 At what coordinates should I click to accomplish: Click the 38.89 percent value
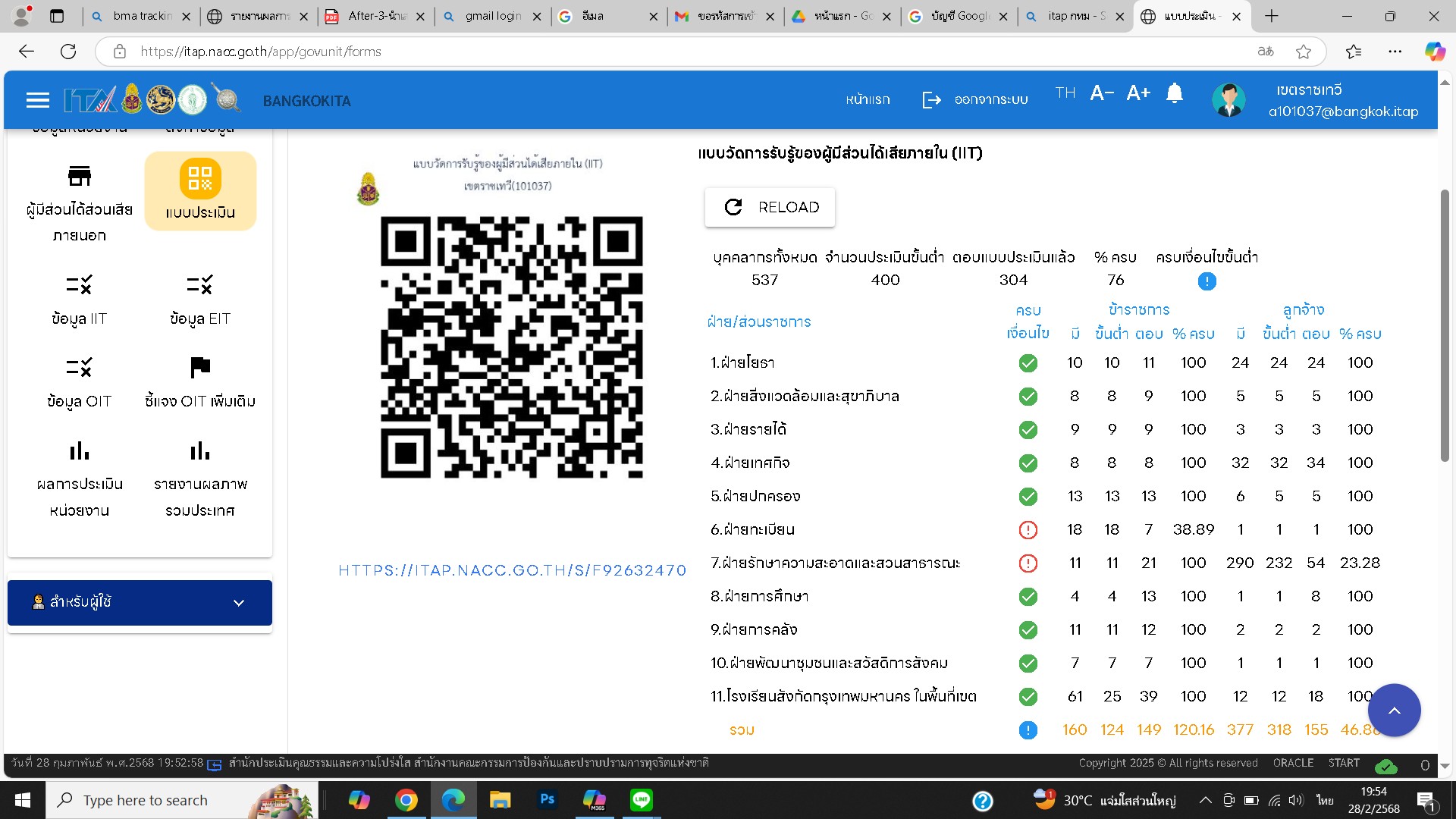click(x=1193, y=529)
